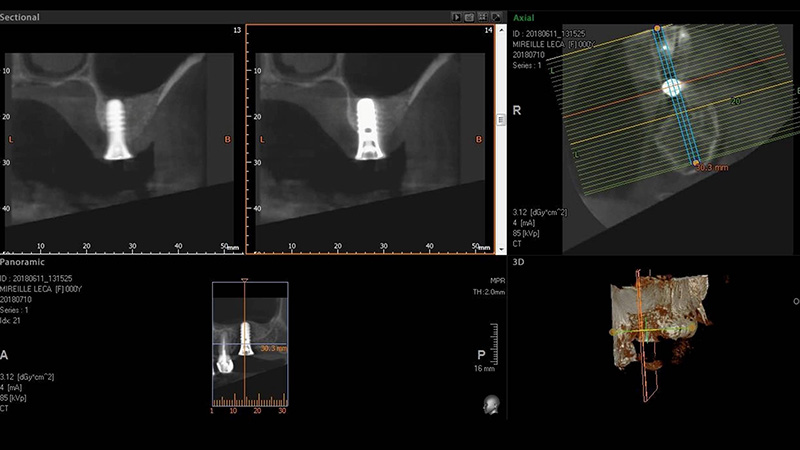This screenshot has height=450, width=800.
Task: Activate the 3D panel title
Action: [x=518, y=263]
